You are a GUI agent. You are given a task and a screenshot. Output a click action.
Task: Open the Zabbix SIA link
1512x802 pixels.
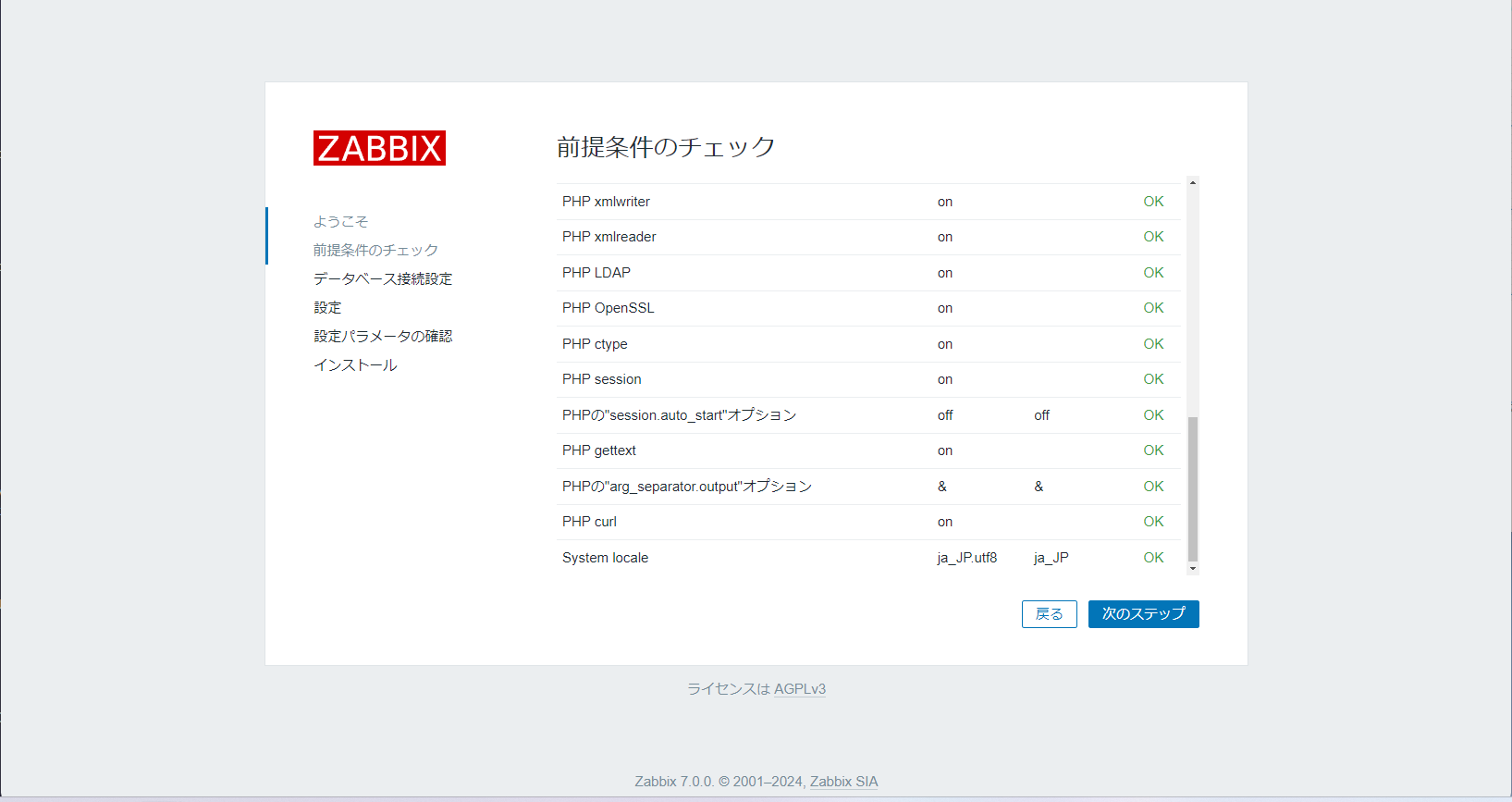(843, 782)
